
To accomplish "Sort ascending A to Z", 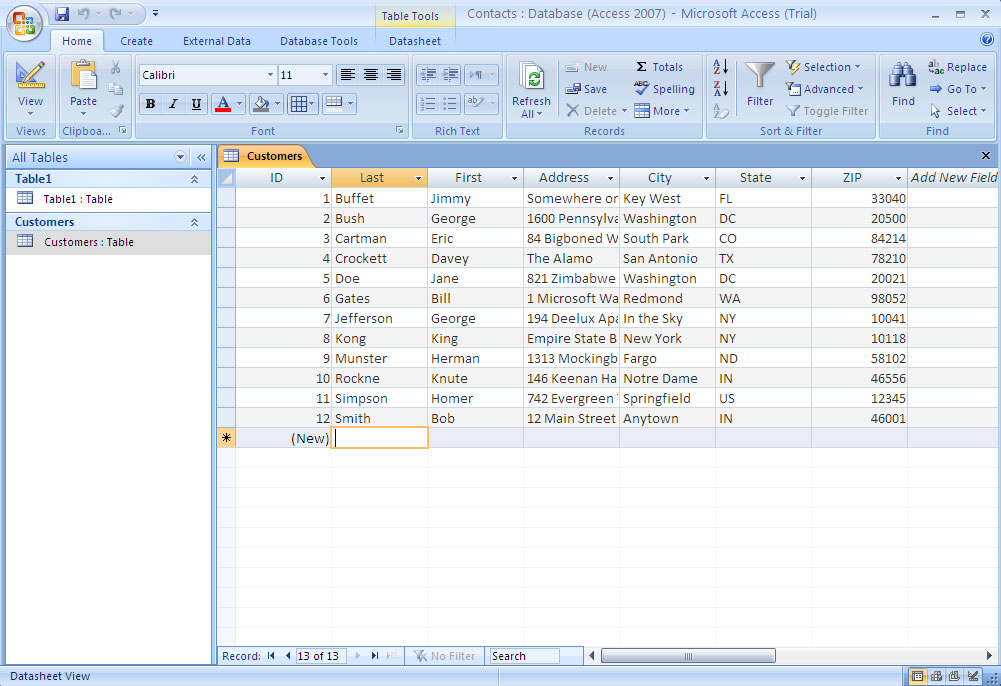I will pyautogui.click(x=721, y=66).
